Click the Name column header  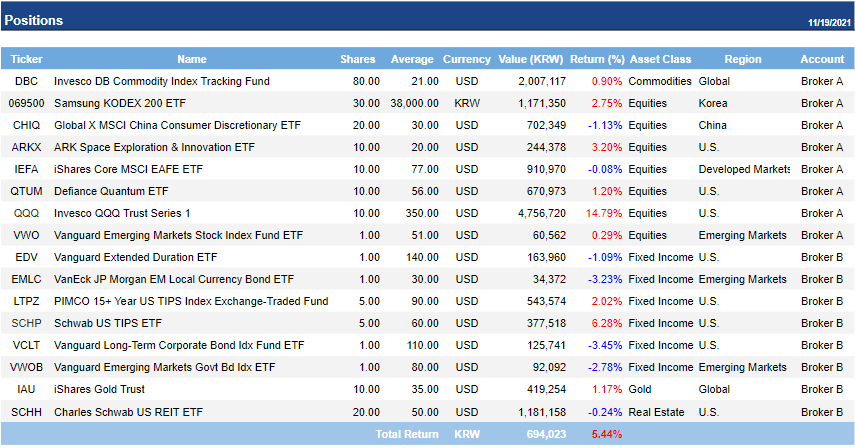point(192,59)
